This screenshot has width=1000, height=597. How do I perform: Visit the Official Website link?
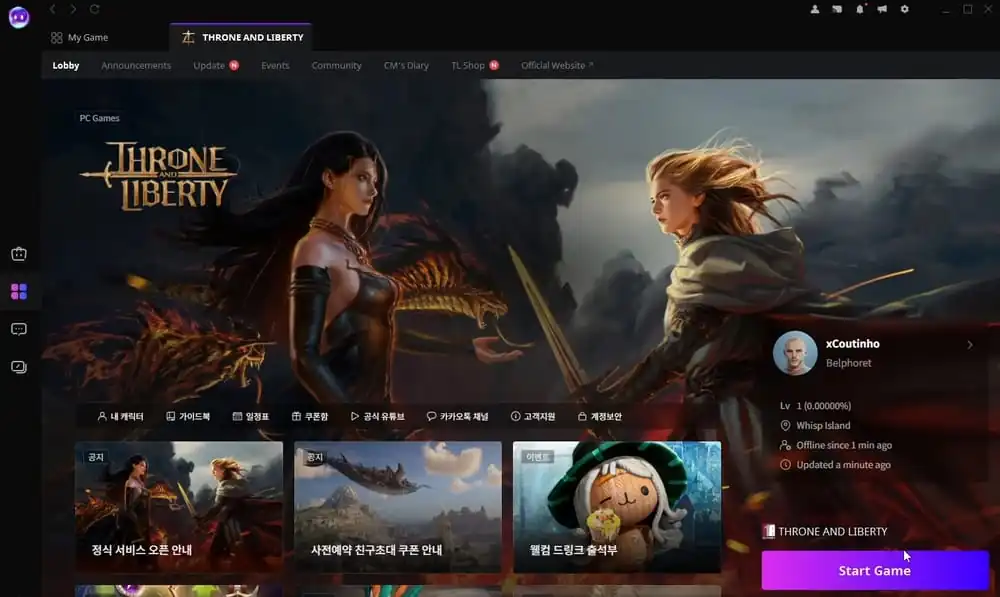[557, 65]
